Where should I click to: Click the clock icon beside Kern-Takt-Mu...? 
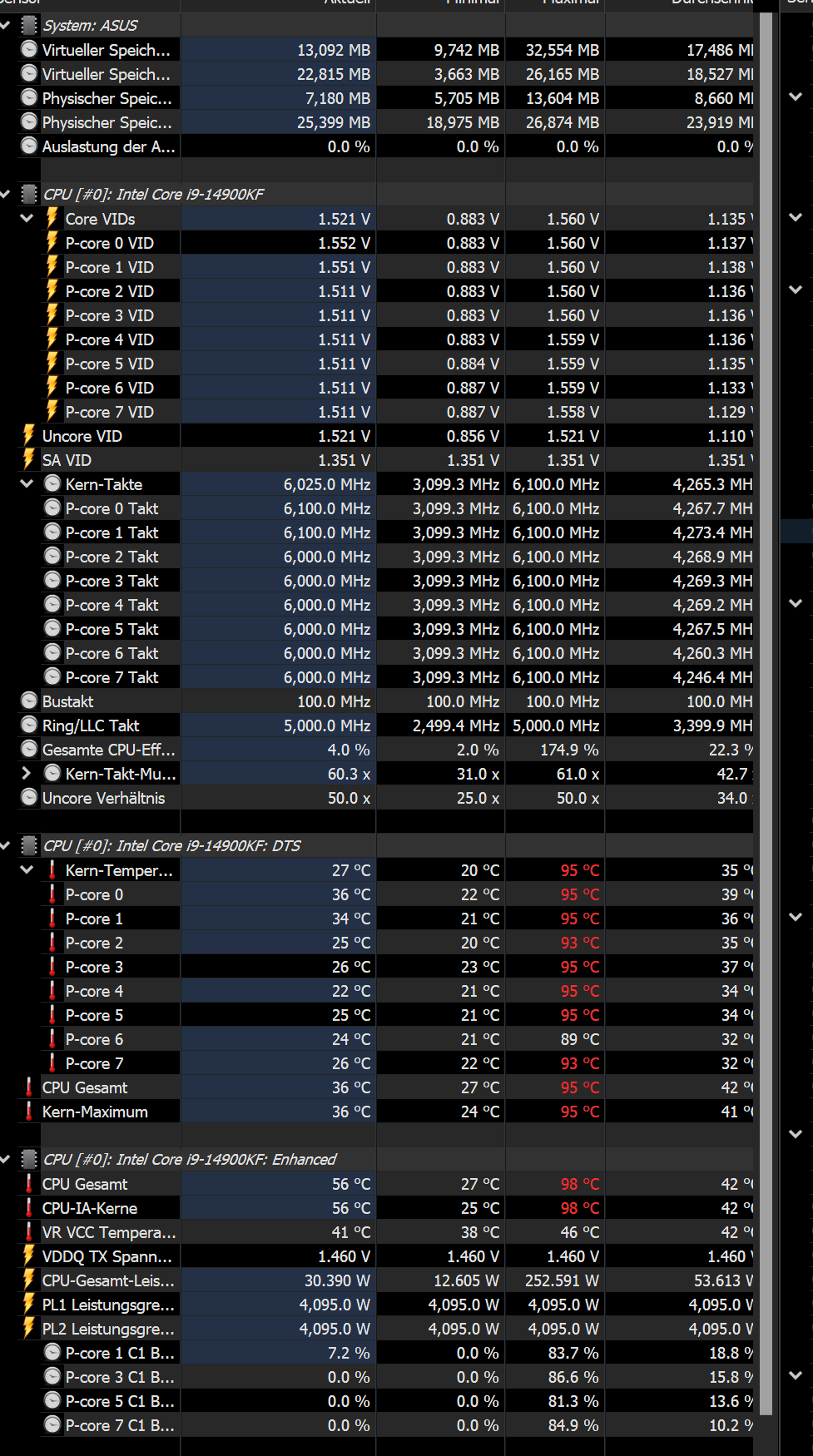click(x=52, y=773)
